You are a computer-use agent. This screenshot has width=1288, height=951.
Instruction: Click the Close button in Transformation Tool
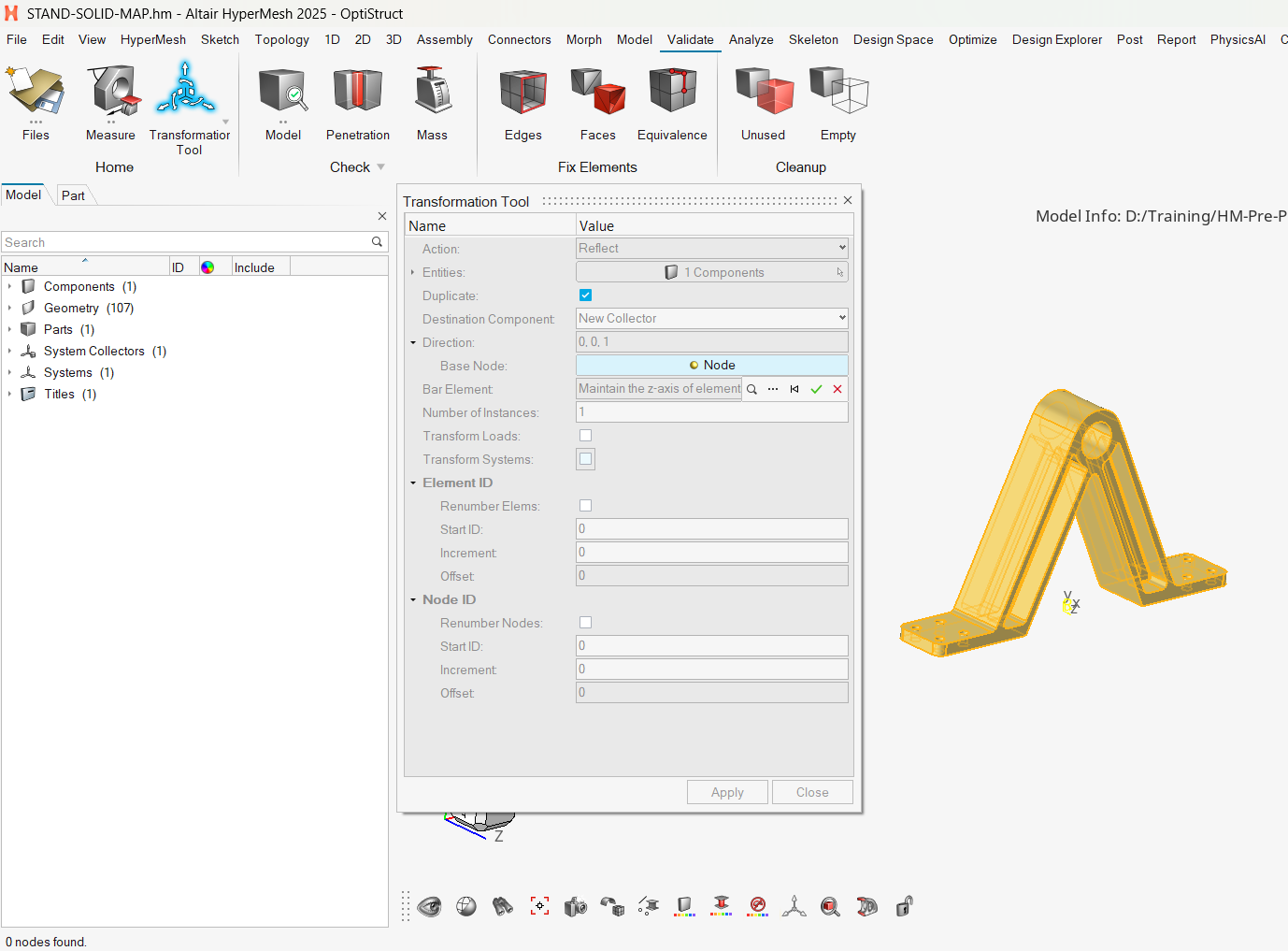pos(811,793)
